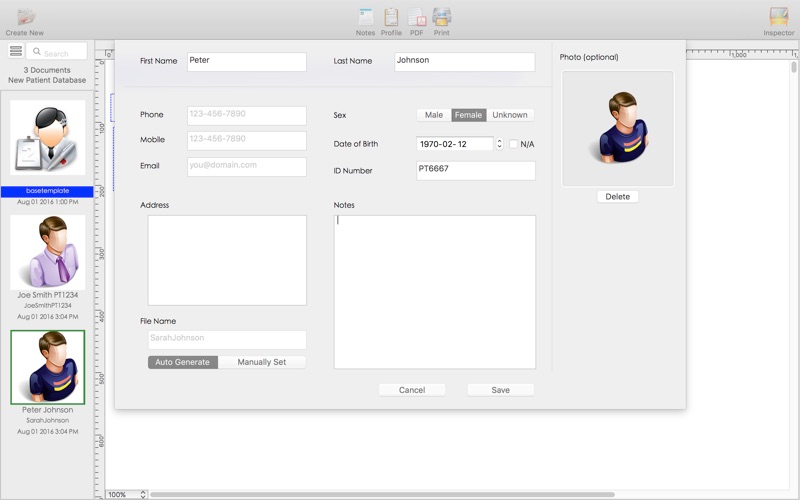The height and width of the screenshot is (500, 800).
Task: Select the Joe Smith PT1234 thumbnail
Action: pos(48,252)
